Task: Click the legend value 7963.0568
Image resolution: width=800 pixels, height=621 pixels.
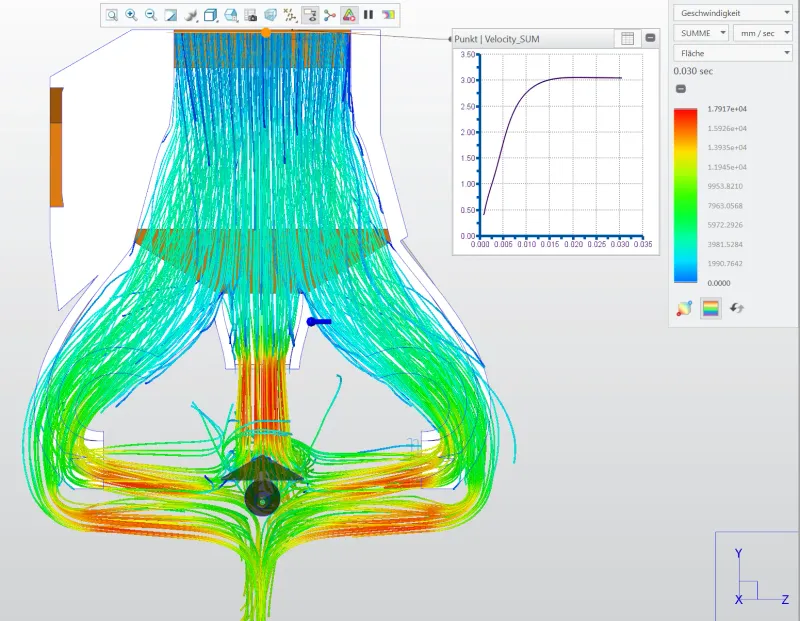Action: (725, 206)
